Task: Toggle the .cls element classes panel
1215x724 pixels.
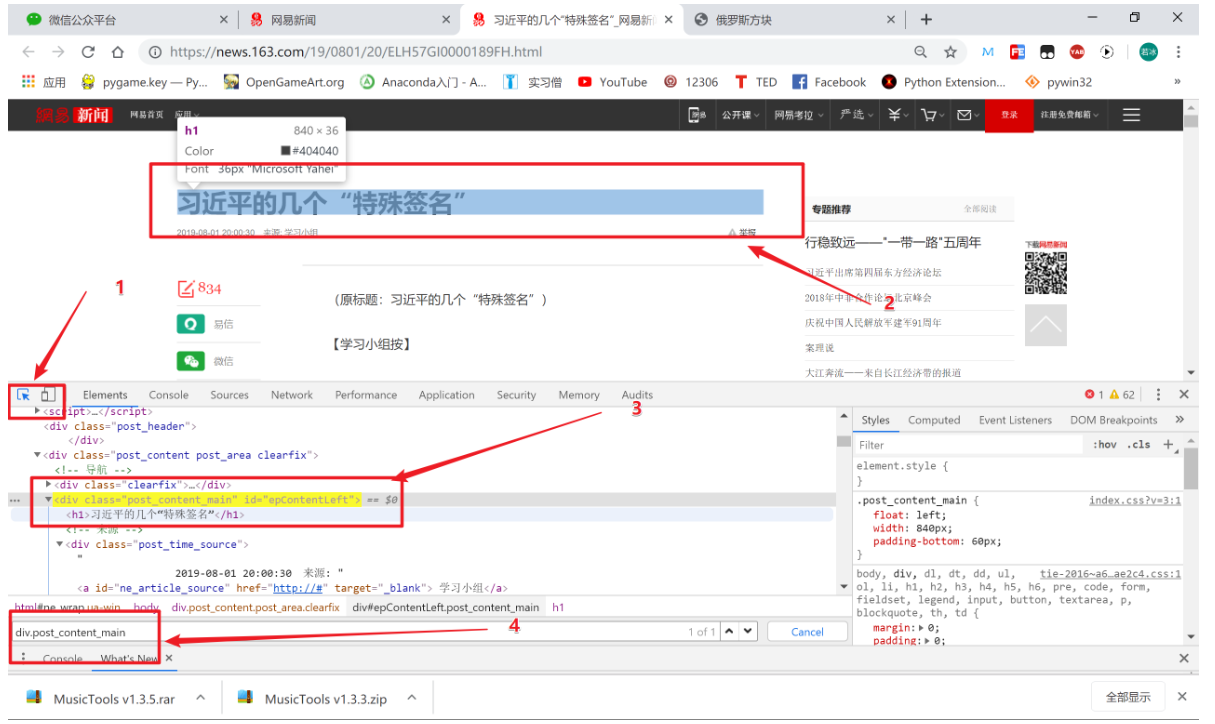Action: point(1140,445)
